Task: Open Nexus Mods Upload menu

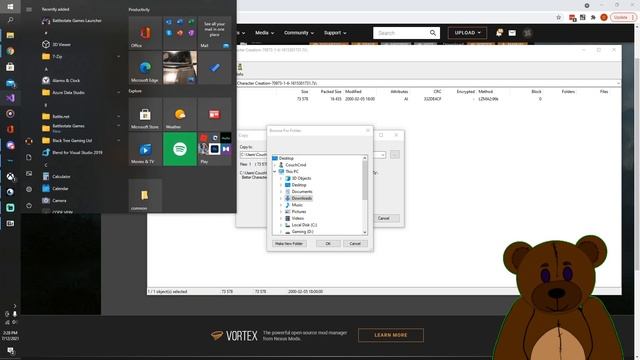Action: pos(467,33)
